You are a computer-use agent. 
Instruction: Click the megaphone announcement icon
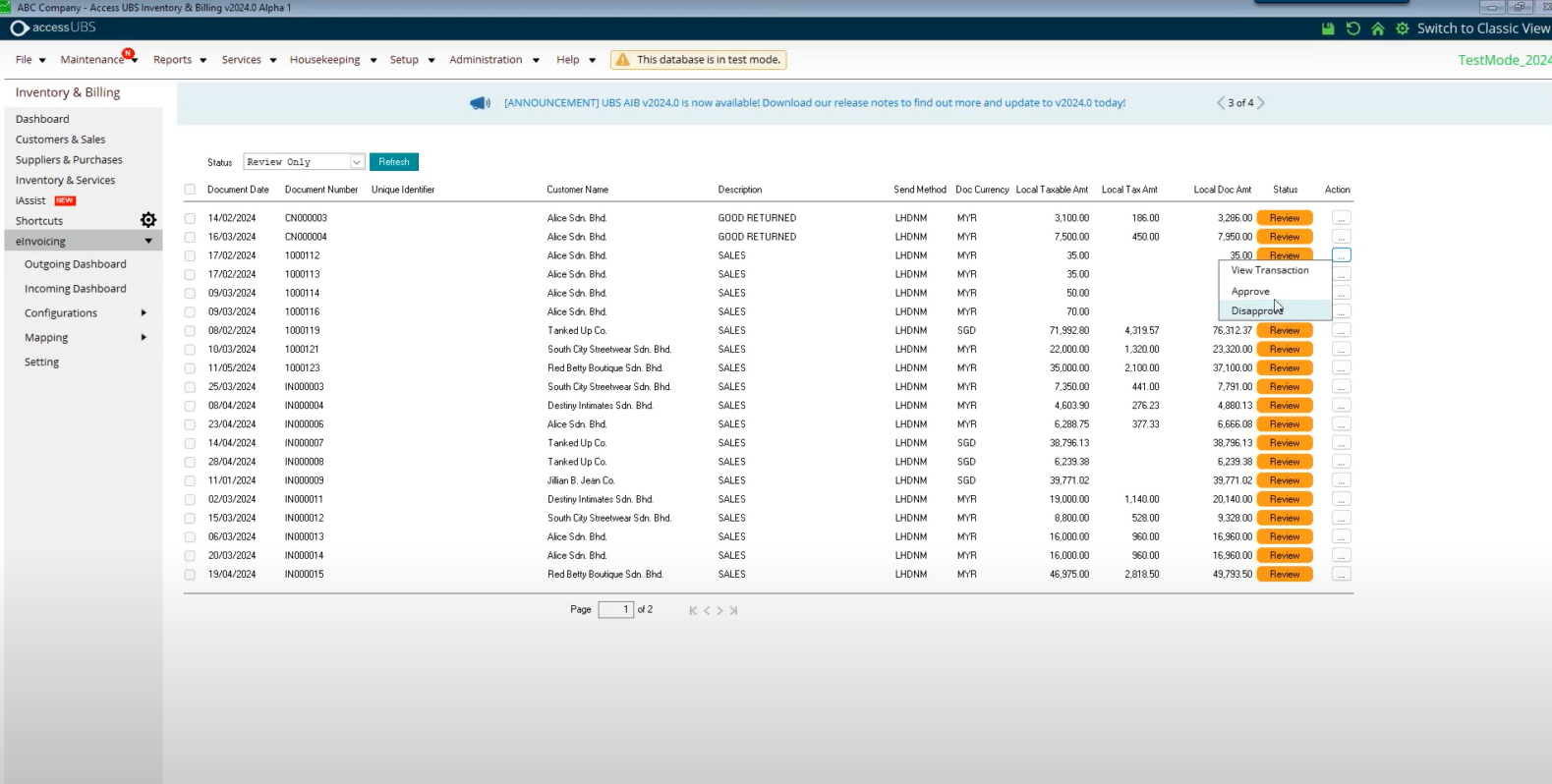[x=480, y=103]
